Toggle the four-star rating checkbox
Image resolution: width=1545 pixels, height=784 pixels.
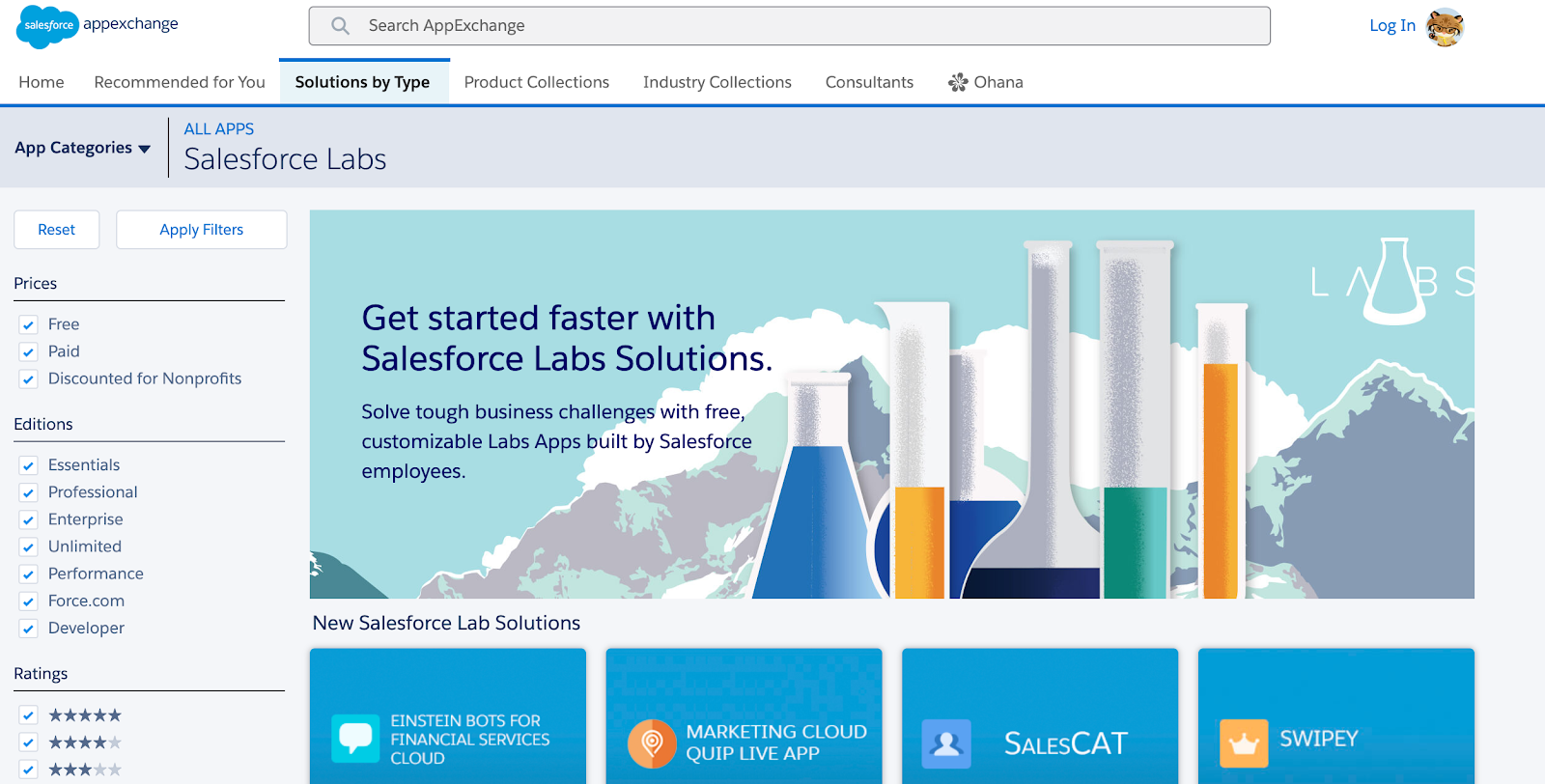click(28, 742)
